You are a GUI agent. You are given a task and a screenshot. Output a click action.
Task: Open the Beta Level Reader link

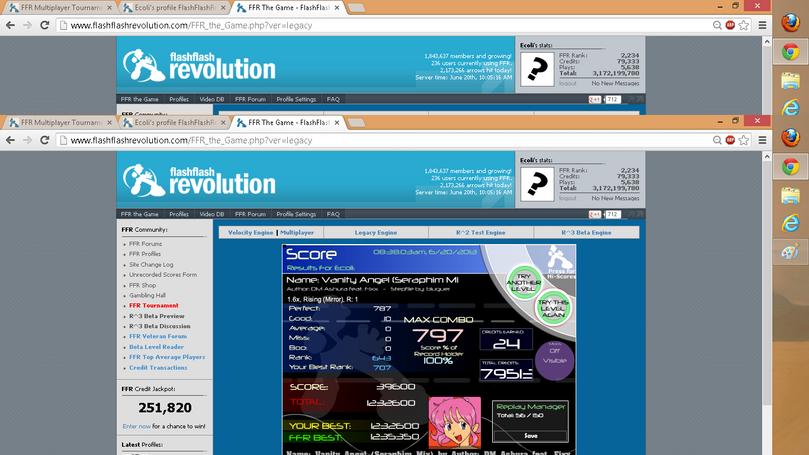click(156, 347)
